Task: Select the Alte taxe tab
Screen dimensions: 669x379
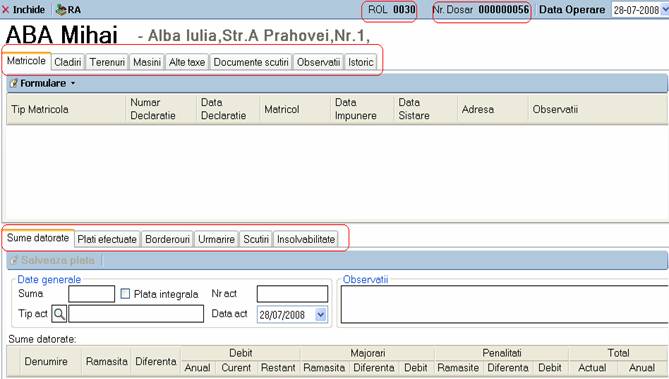Action: [x=187, y=62]
